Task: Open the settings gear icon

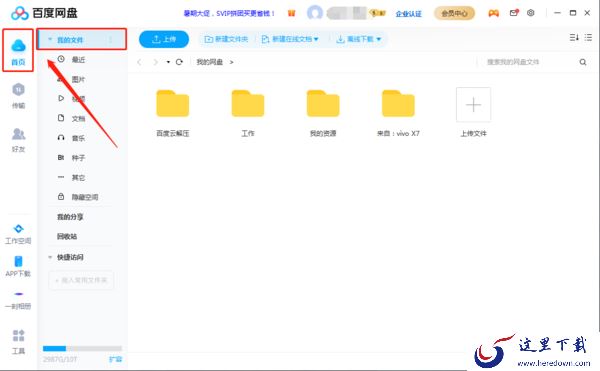Action: point(530,13)
